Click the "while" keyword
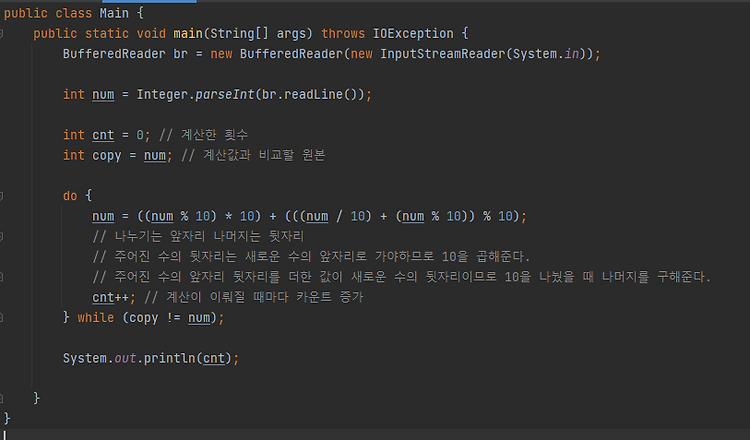 click(x=96, y=318)
